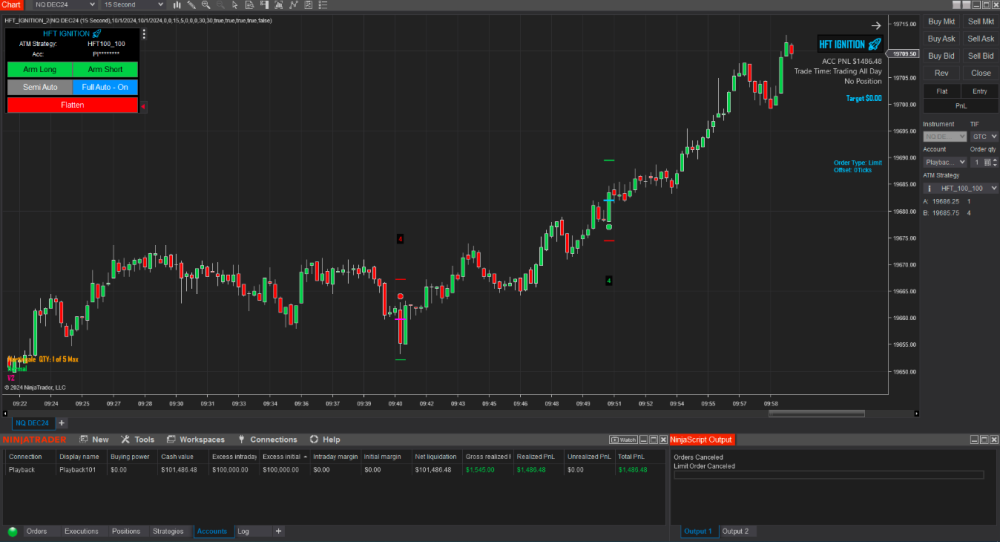Toggle Full Auto - On button

click(x=105, y=87)
